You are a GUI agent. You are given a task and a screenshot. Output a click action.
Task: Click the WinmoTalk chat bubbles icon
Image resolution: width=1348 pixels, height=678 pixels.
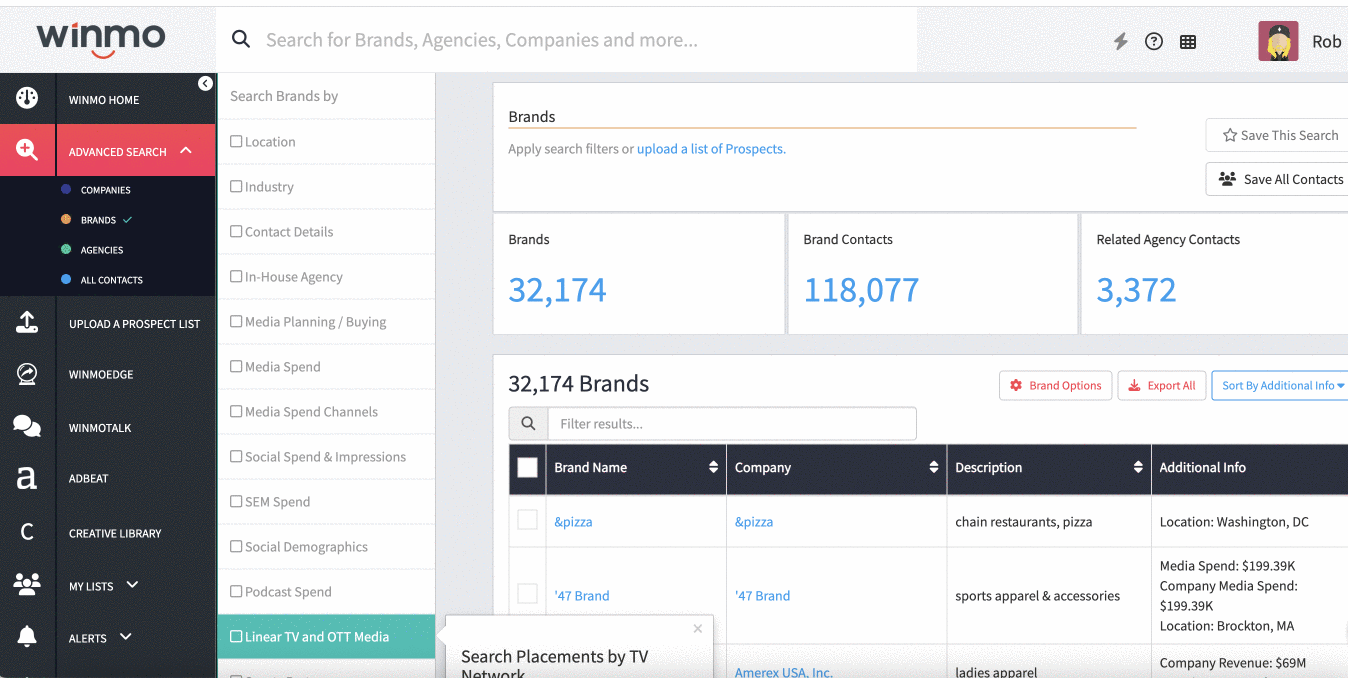[27, 427]
